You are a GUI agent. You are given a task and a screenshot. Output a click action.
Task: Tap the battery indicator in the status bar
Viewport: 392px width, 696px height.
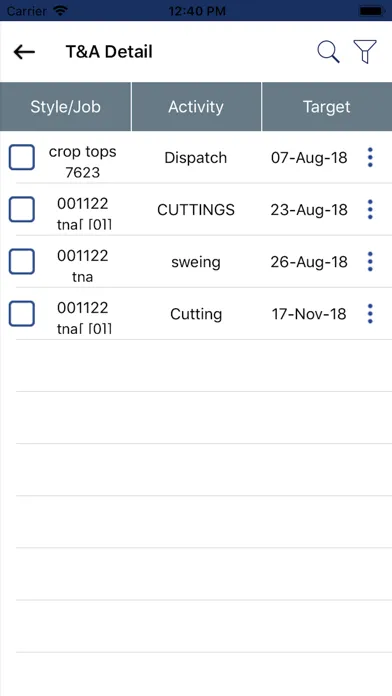[x=371, y=11]
